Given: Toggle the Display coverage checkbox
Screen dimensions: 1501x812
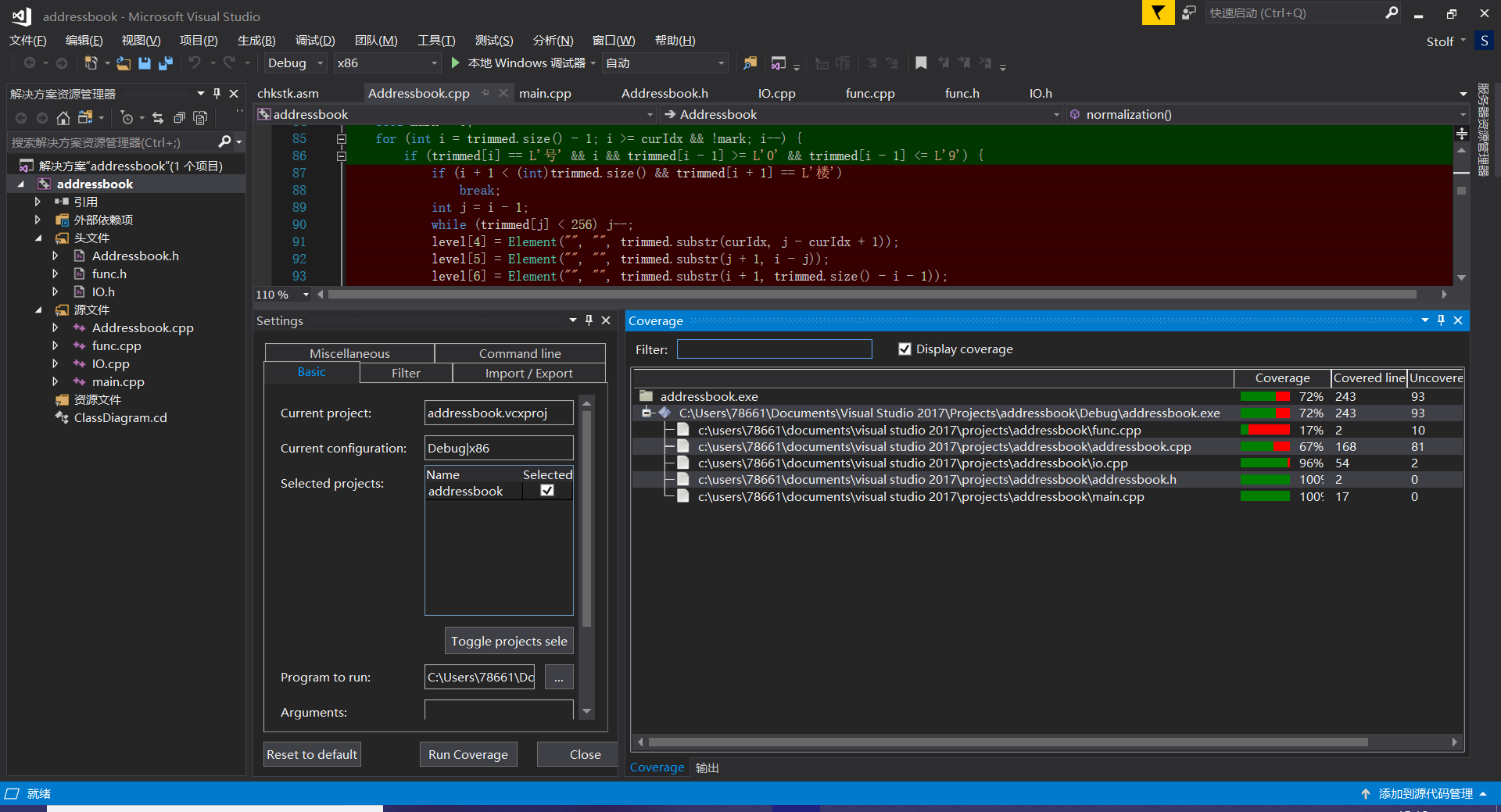Looking at the screenshot, I should click(905, 349).
